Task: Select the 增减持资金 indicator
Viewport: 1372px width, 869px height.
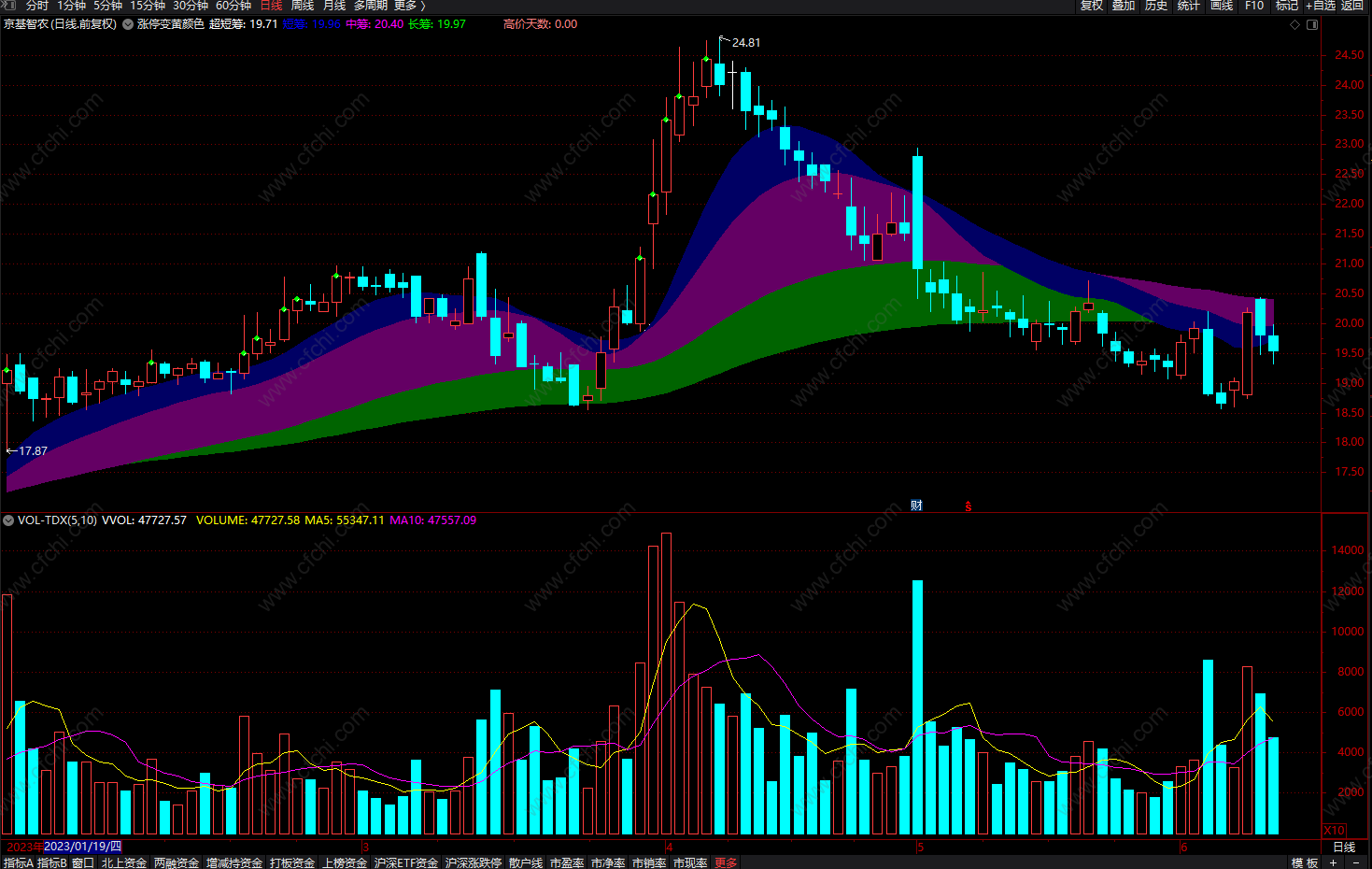Action: click(234, 862)
